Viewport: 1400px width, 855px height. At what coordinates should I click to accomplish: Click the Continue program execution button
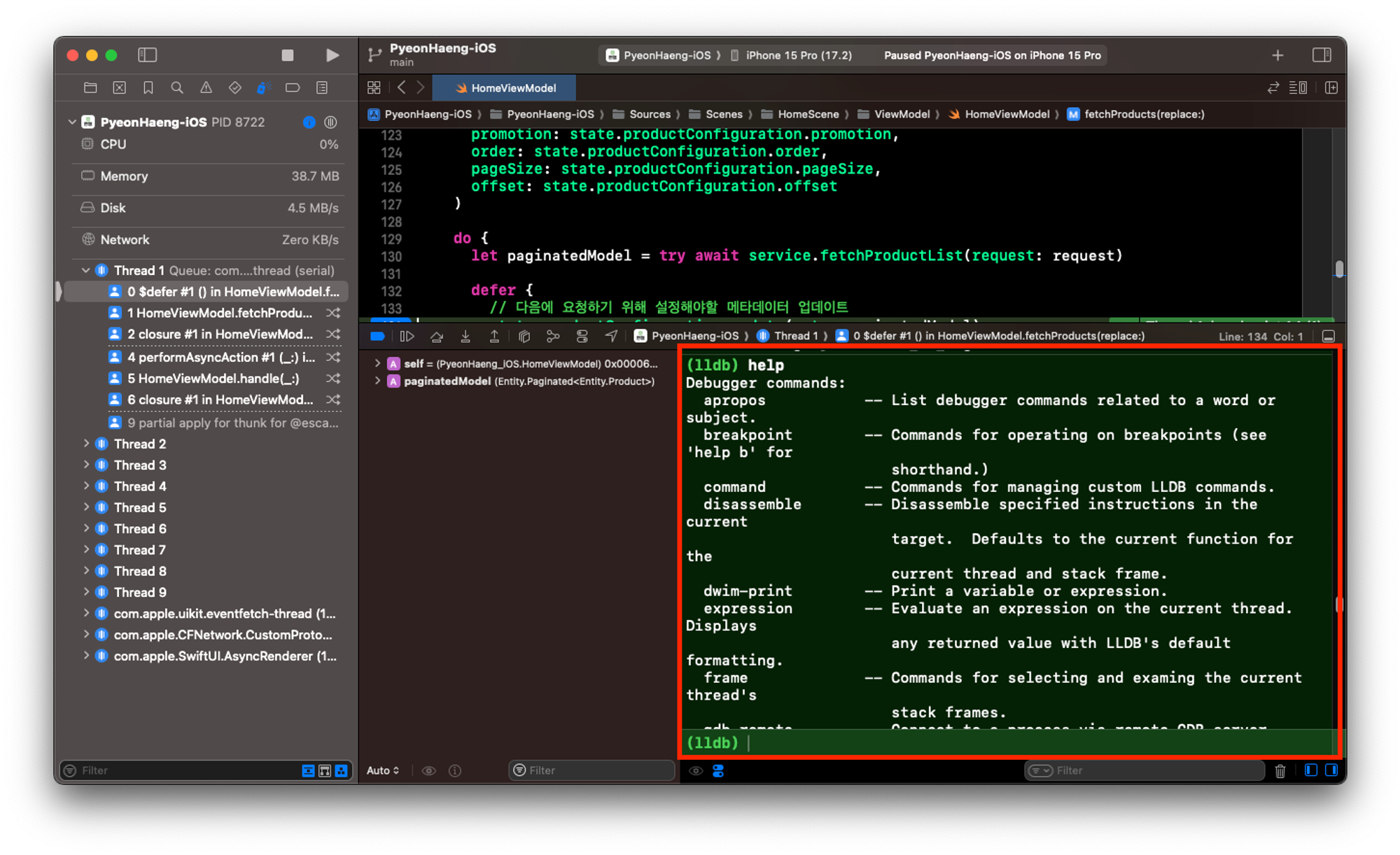[x=407, y=337]
